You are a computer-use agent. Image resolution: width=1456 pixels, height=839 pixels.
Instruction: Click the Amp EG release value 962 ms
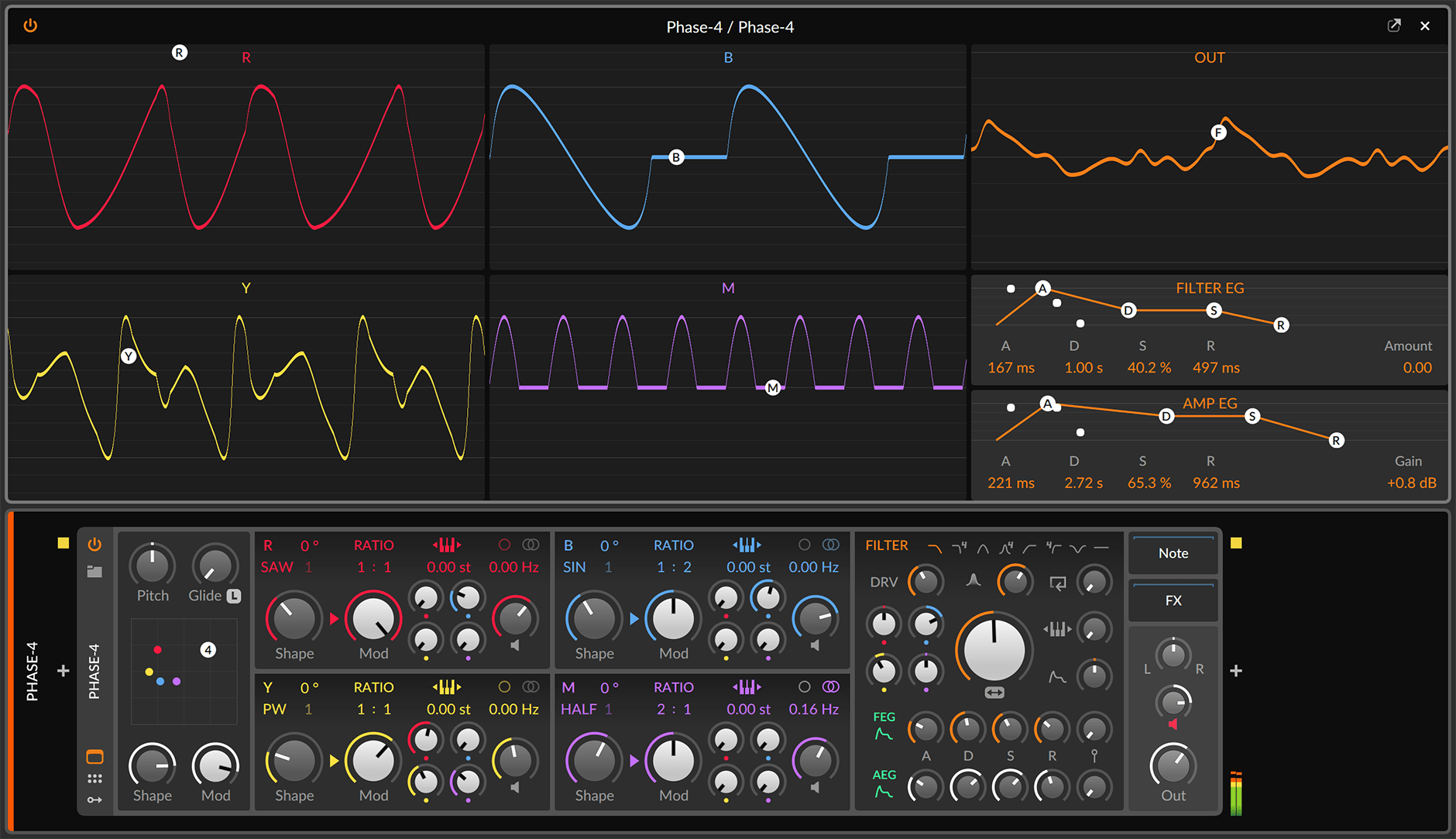coord(1216,483)
